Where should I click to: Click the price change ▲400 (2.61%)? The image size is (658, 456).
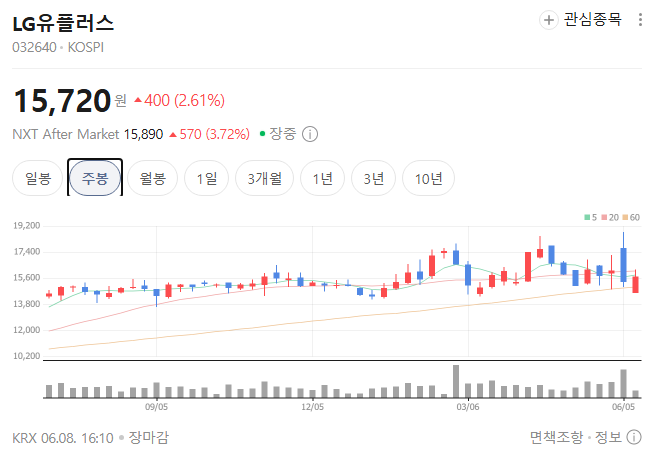180,101
